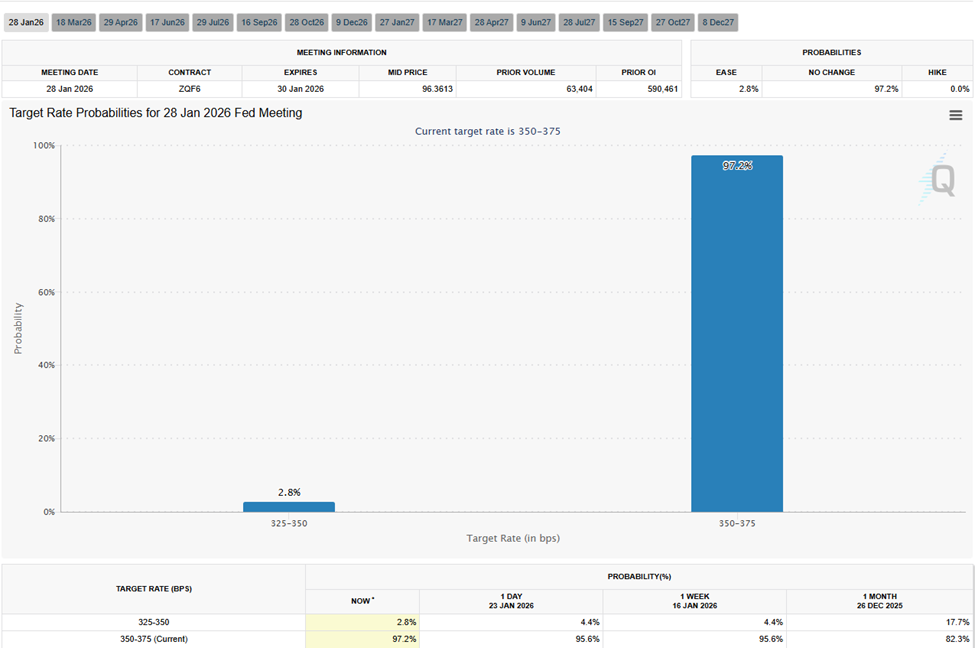This screenshot has height=648, width=975.
Task: Open the 15 Sep27 meeting tab
Action: point(625,21)
